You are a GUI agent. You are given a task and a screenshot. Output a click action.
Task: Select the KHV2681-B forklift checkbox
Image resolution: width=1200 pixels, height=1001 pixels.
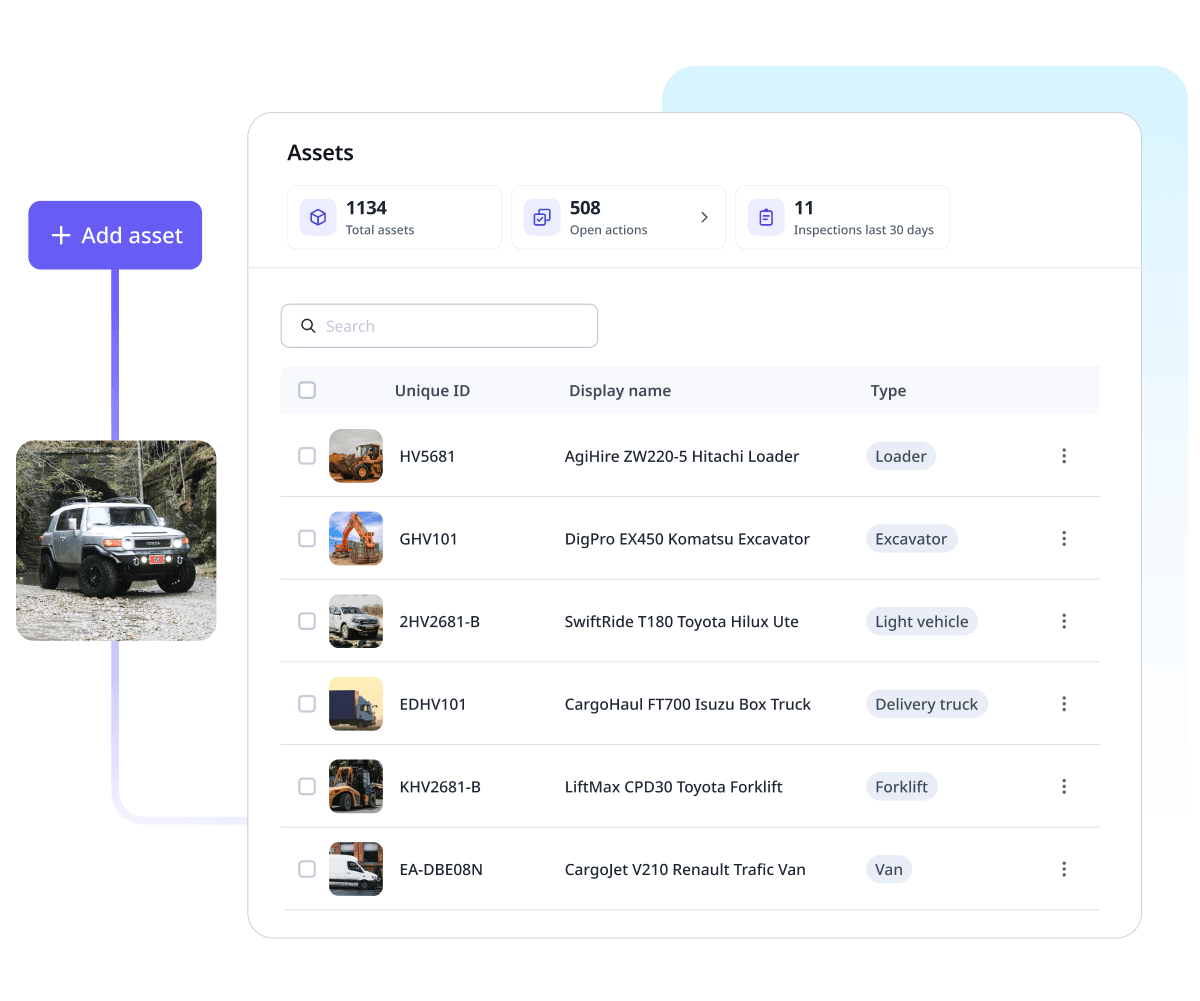coord(307,787)
